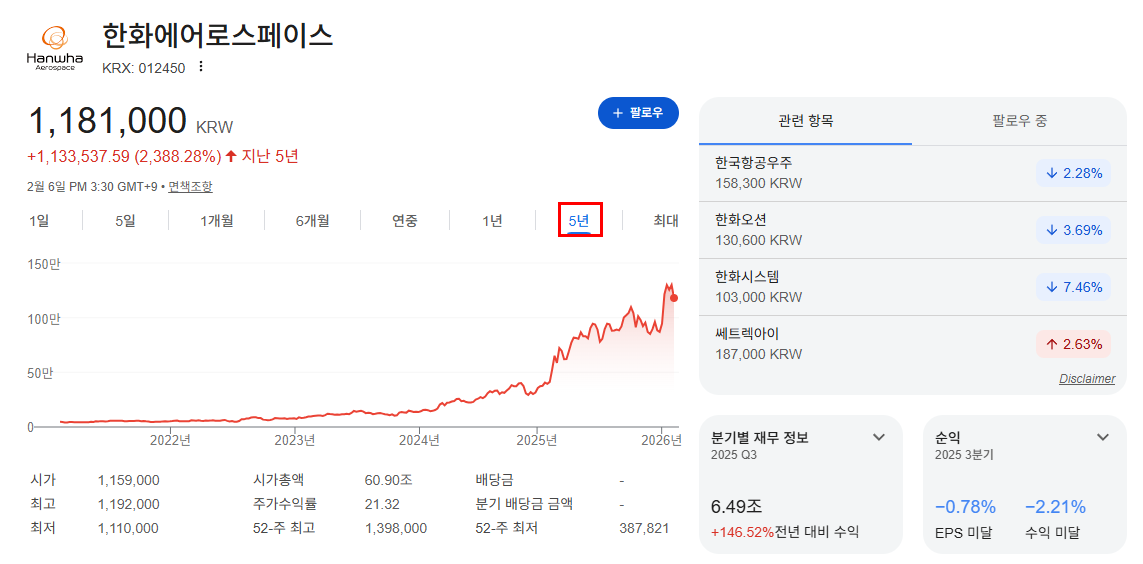Viewport: 1143px width, 564px height.
Task: Click the 150만 y-axis label
Action: (44, 265)
